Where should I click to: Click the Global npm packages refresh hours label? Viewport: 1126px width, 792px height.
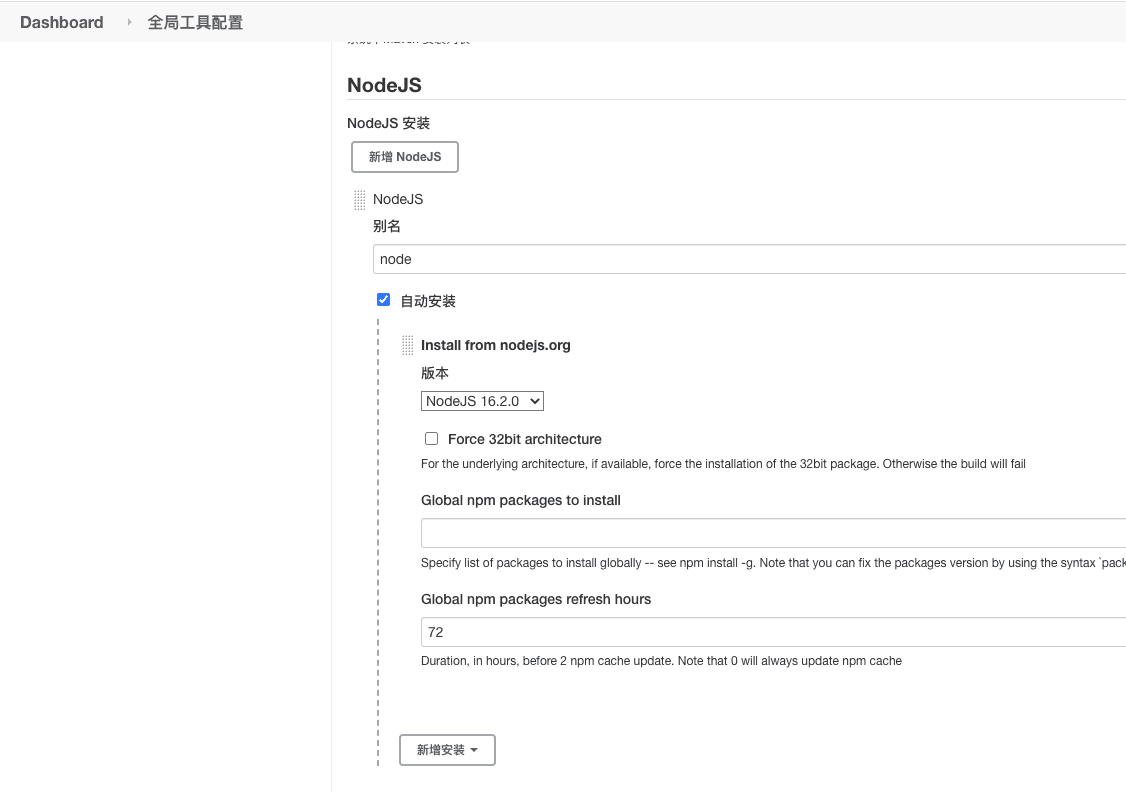(x=536, y=600)
